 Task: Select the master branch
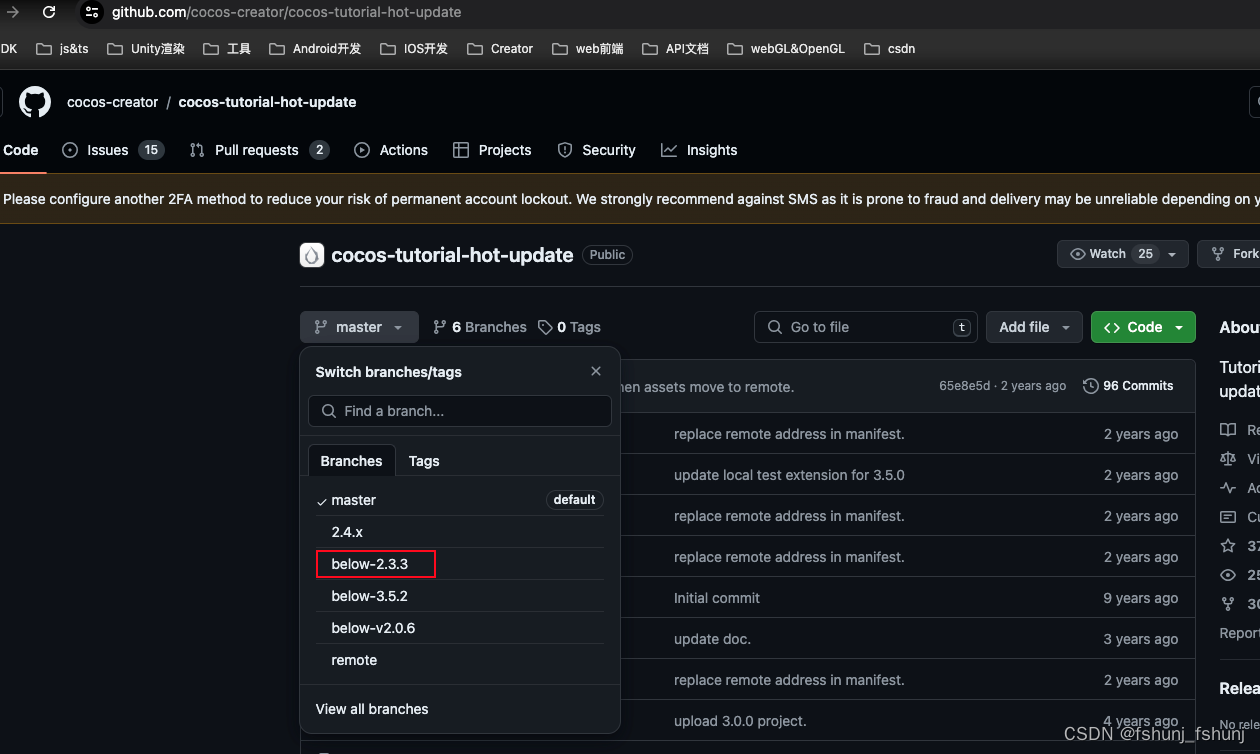click(460, 500)
